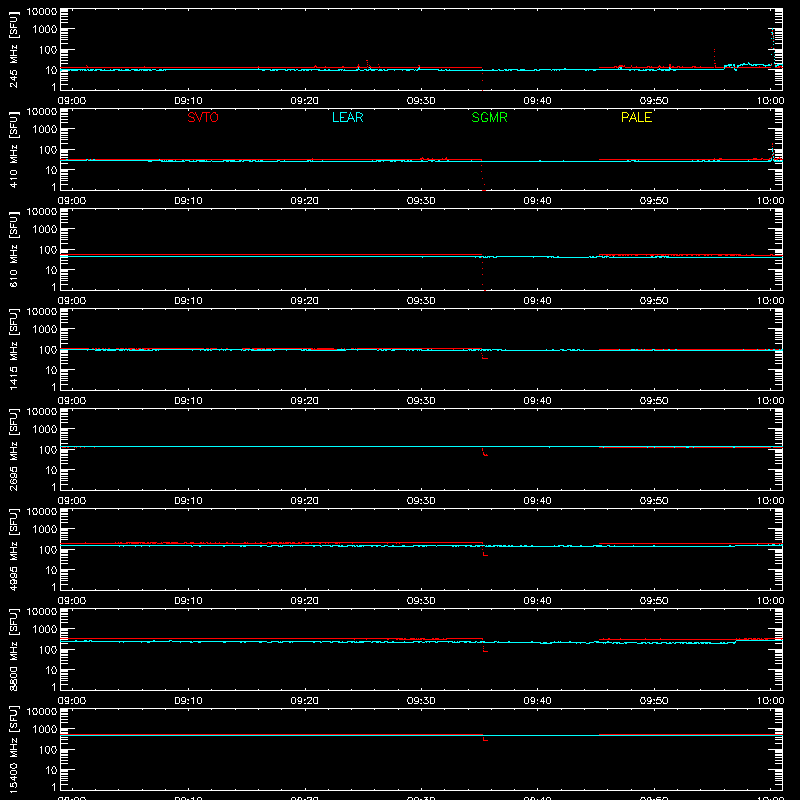The image size is (800, 800).
Task: Click the 1415 MHz [SFU] axis title
Action: 13,349
